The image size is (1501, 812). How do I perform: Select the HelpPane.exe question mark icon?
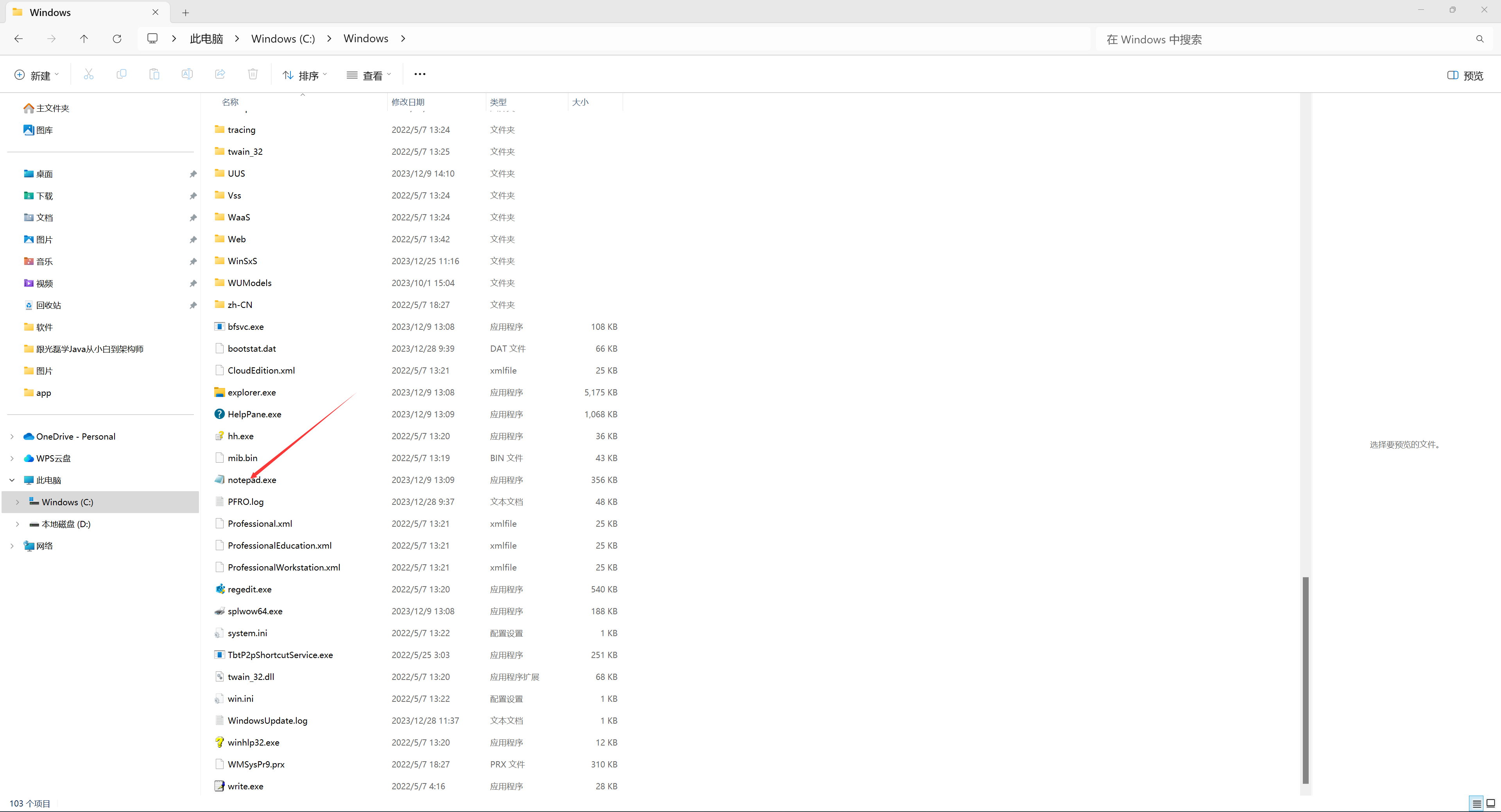coord(219,414)
